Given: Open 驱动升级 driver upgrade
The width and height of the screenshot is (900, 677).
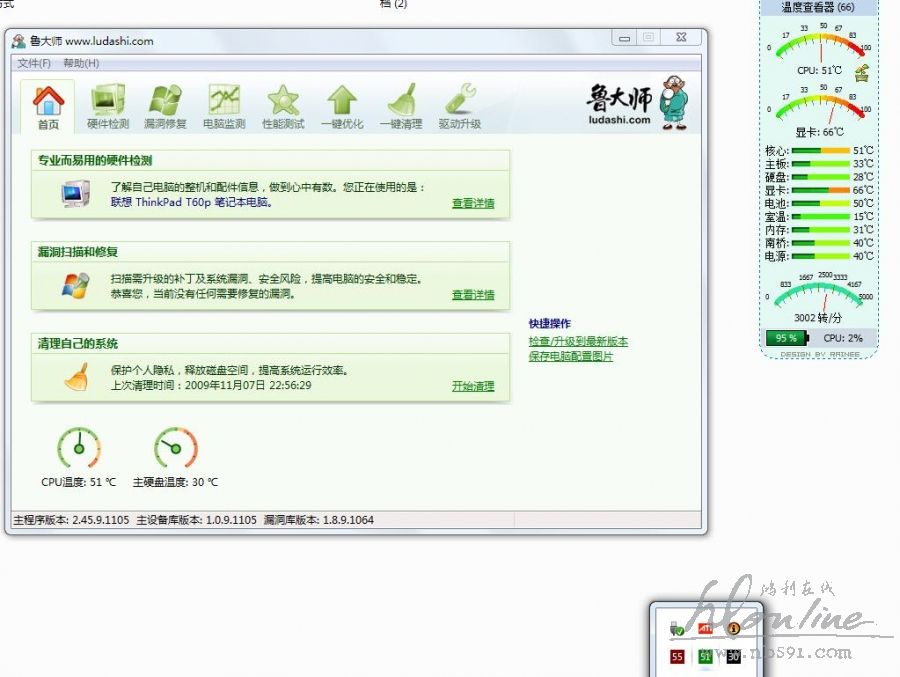Looking at the screenshot, I should [460, 107].
